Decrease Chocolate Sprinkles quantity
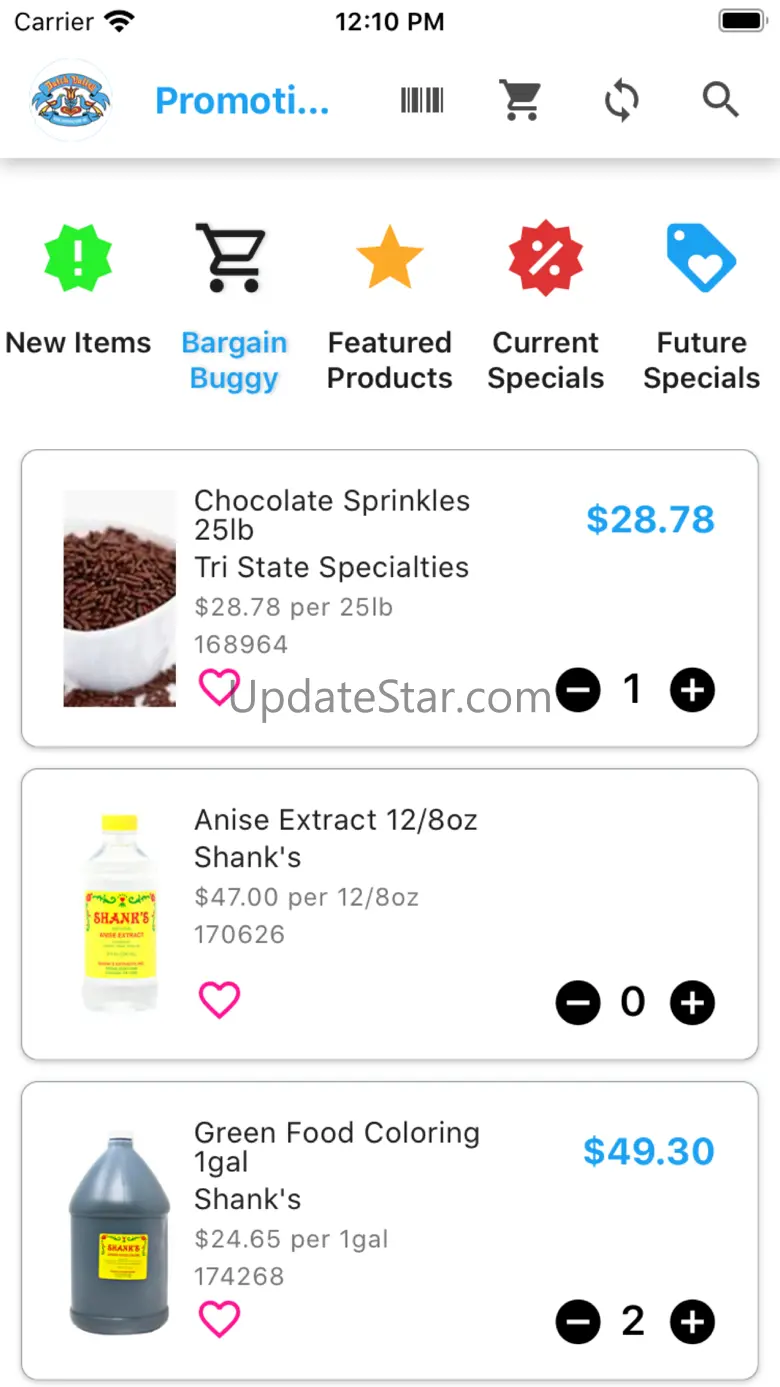This screenshot has width=780, height=1387. (x=578, y=690)
